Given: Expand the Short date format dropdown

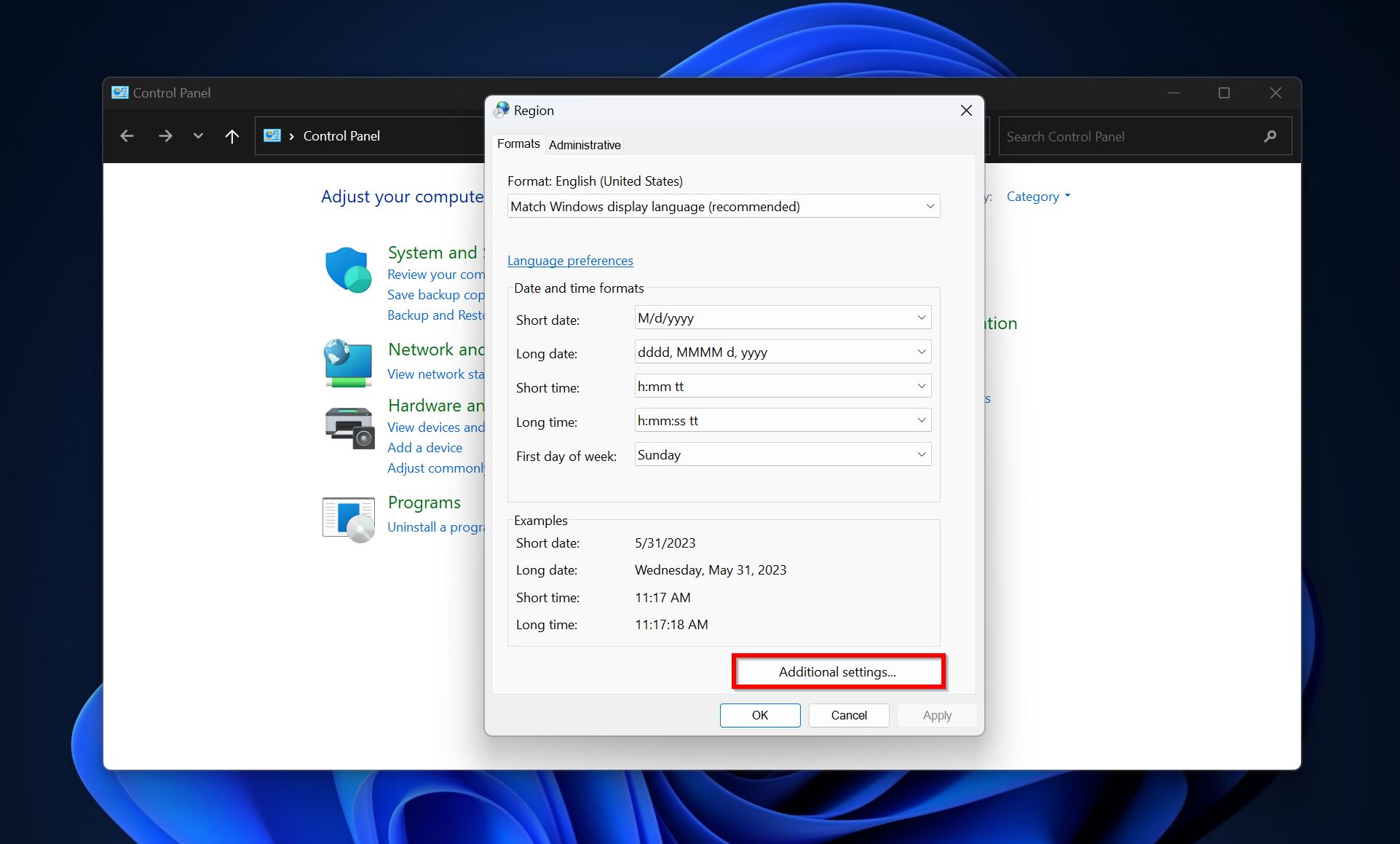Looking at the screenshot, I should (x=920, y=318).
